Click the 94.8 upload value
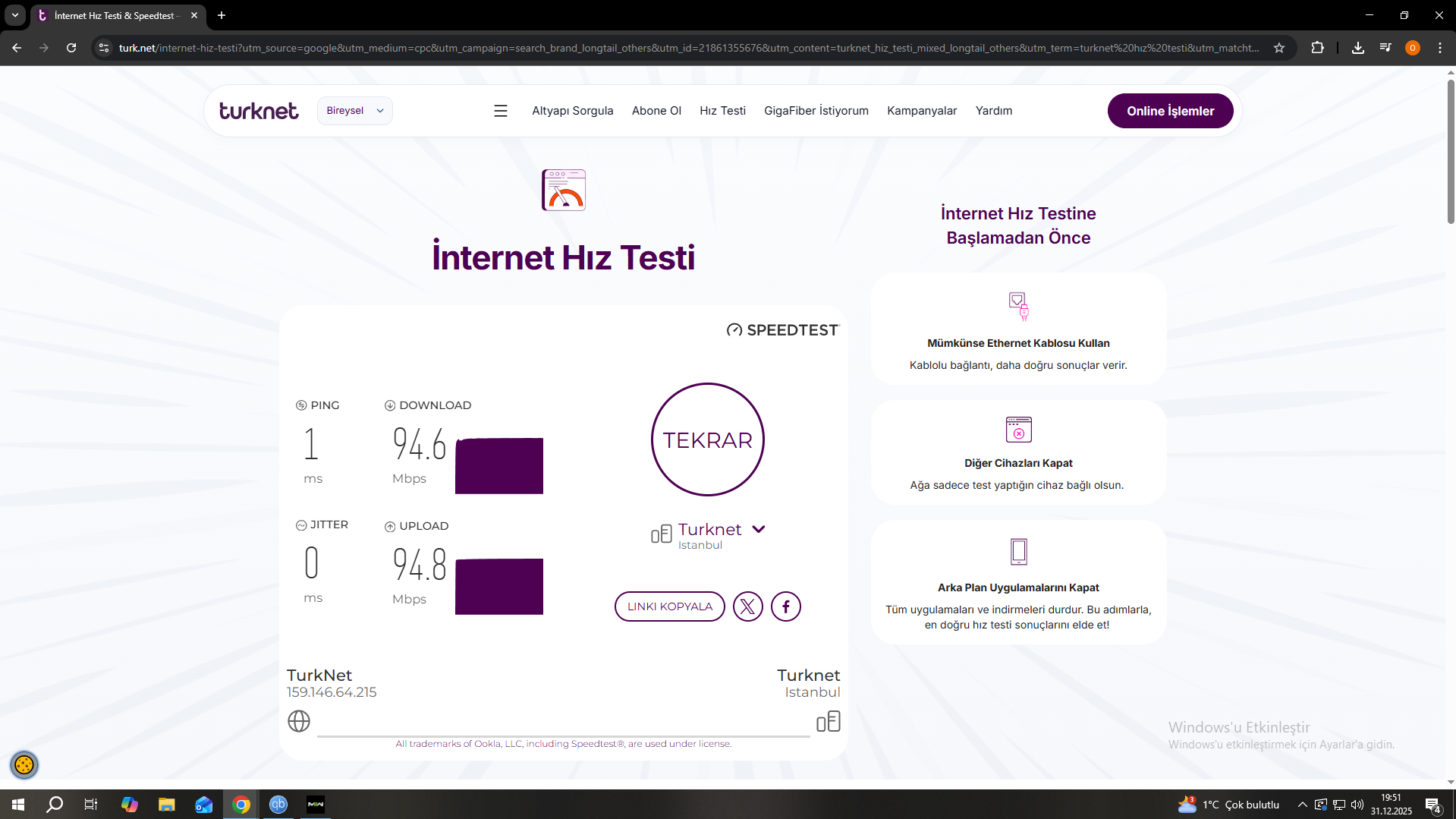 point(420,565)
